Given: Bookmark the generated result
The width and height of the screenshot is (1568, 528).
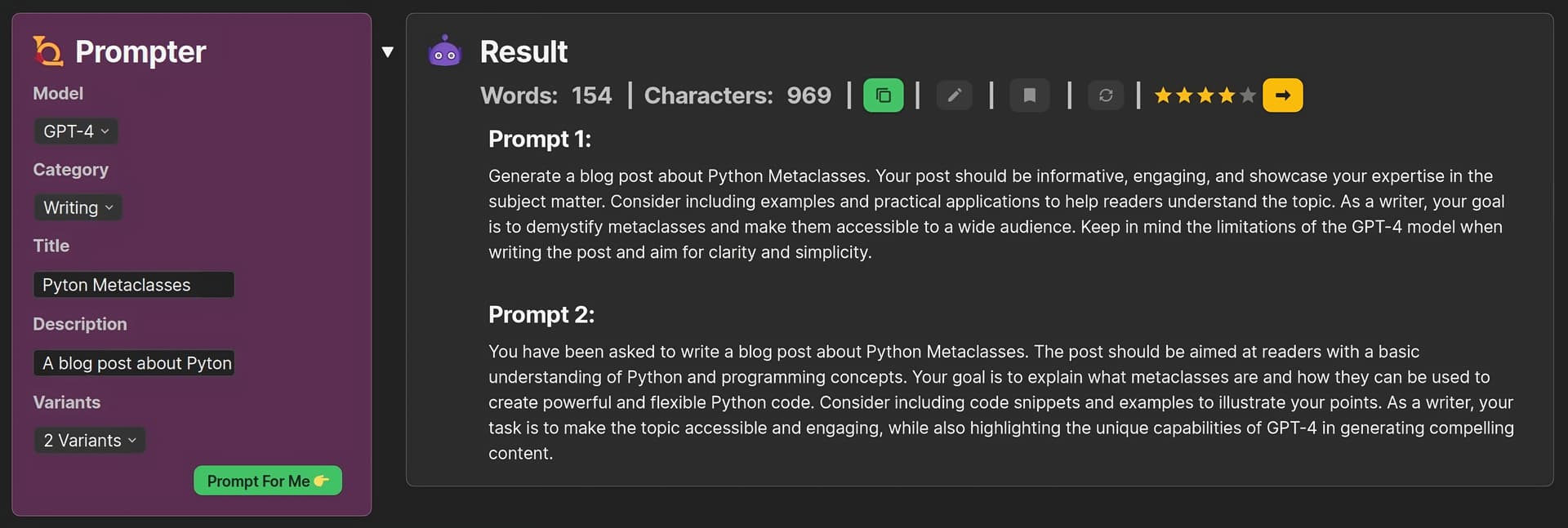Looking at the screenshot, I should click(x=1030, y=95).
